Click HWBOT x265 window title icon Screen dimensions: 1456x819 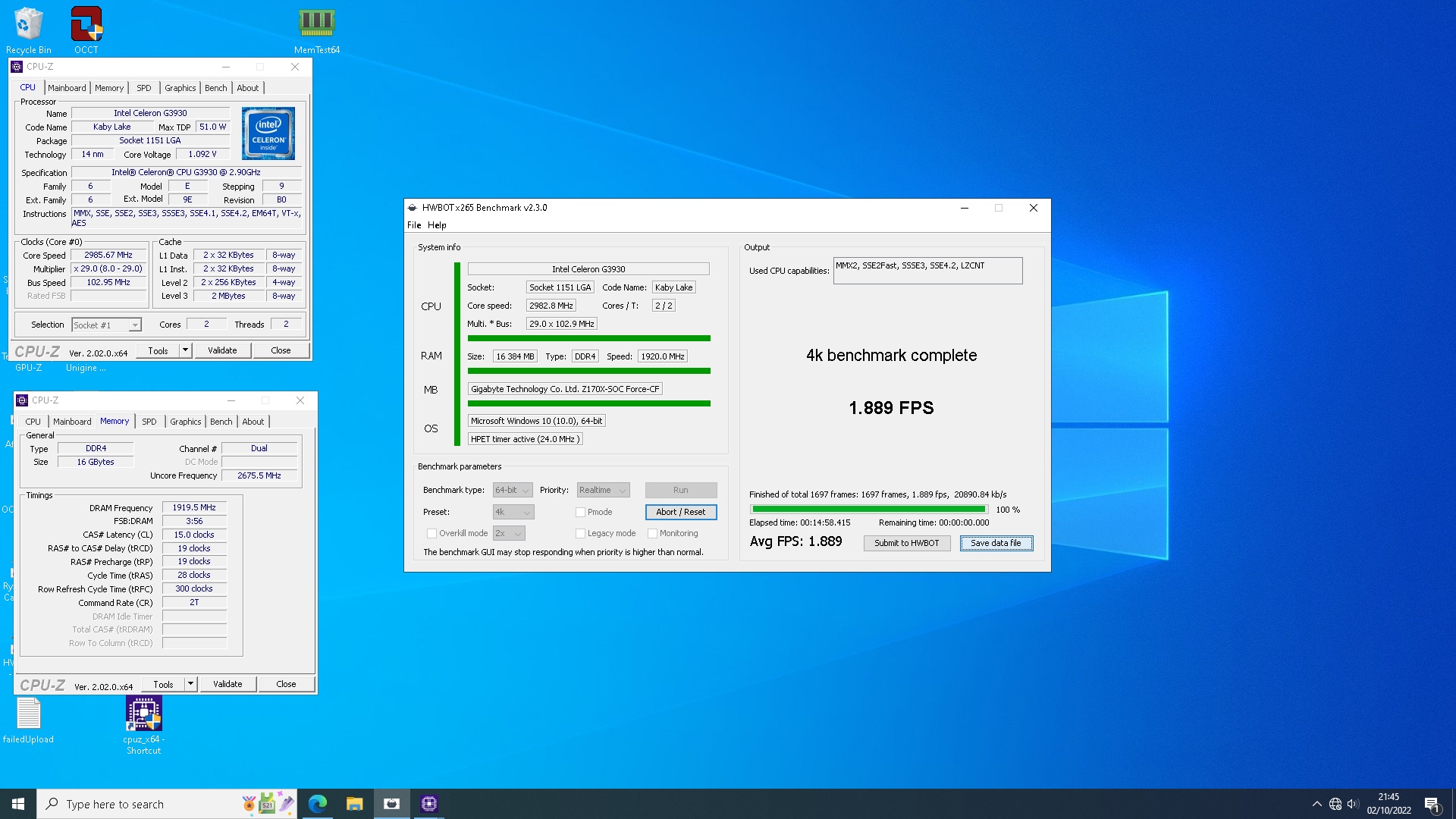click(413, 208)
